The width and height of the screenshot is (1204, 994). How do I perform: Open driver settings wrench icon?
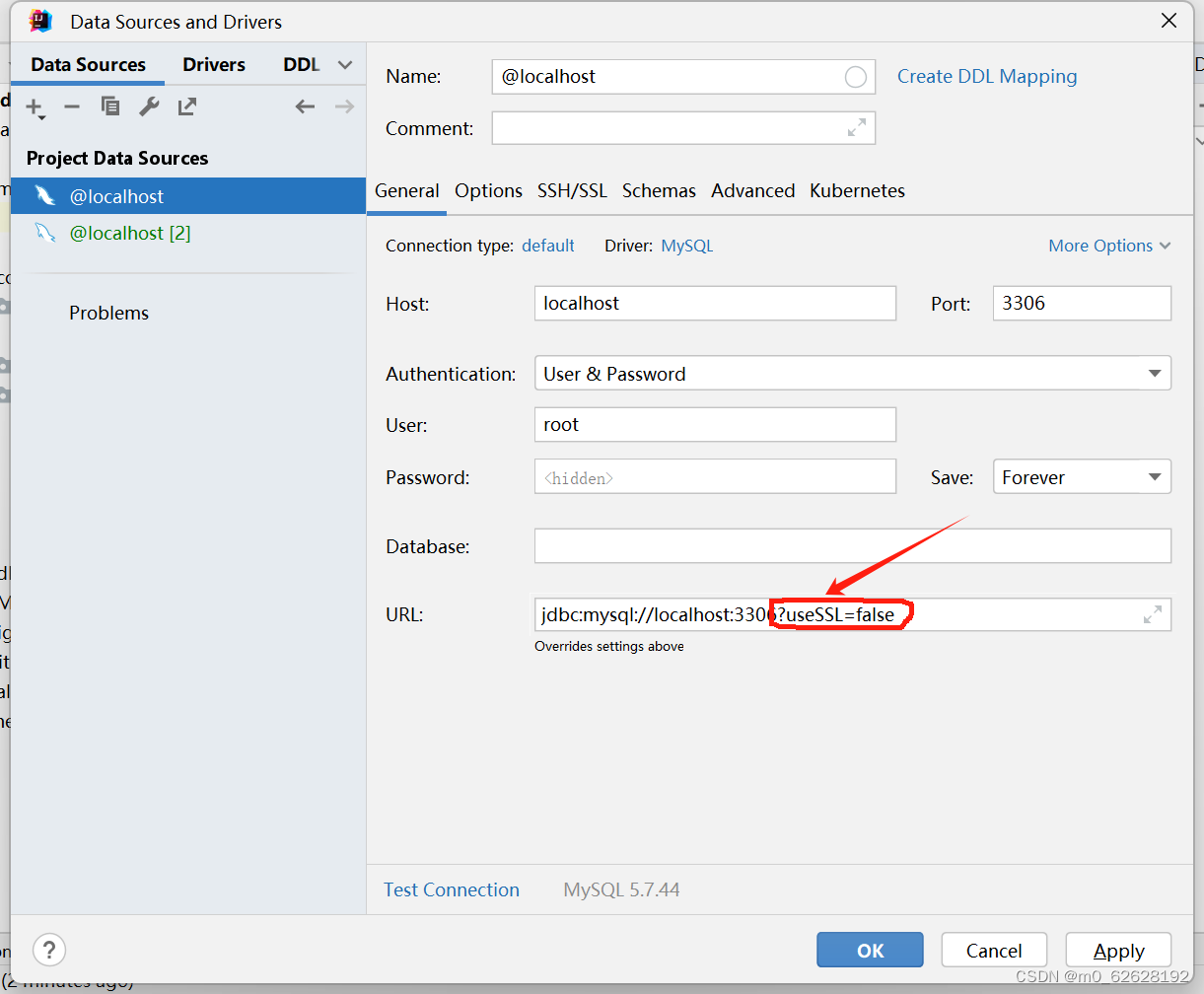coord(149,106)
